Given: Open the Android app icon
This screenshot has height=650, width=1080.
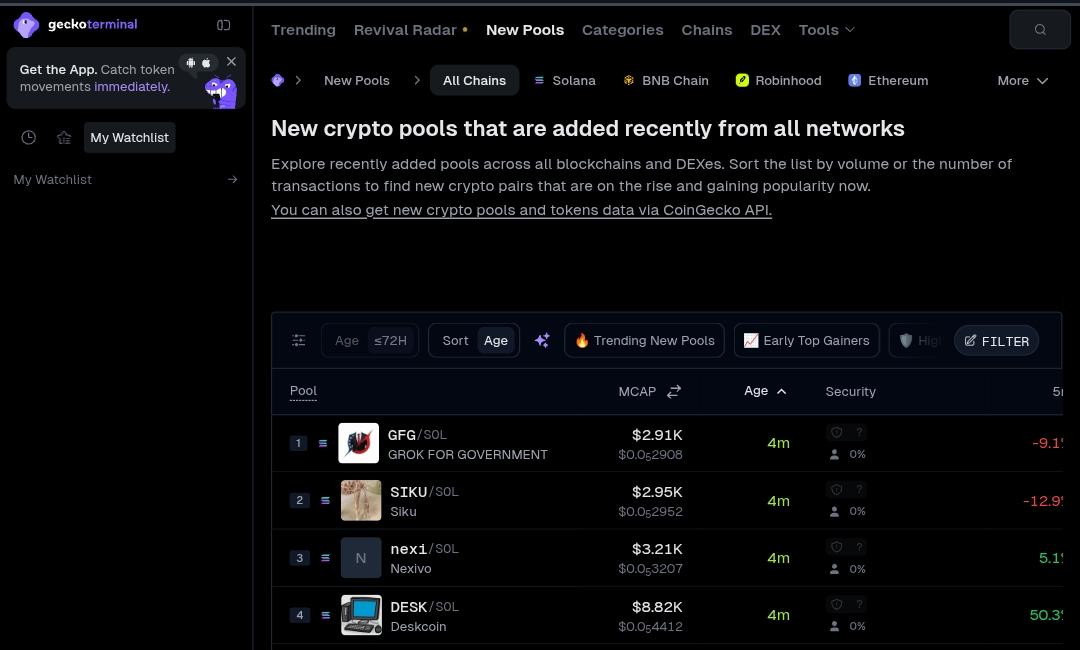Looking at the screenshot, I should pyautogui.click(x=191, y=63).
